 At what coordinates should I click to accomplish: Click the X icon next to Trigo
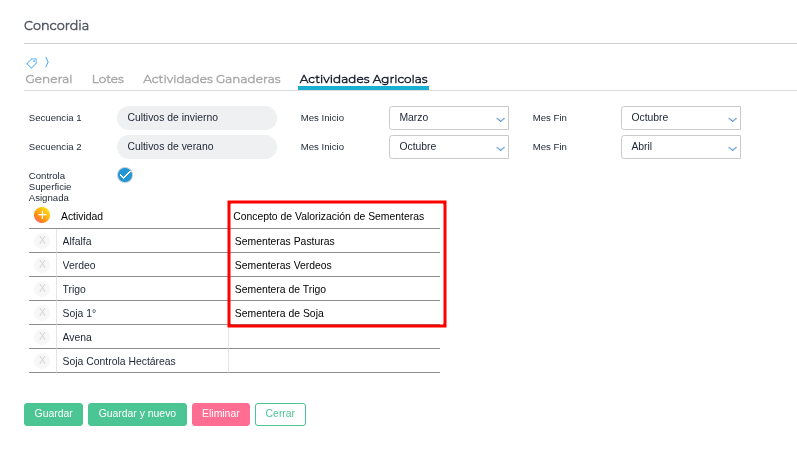(x=42, y=289)
